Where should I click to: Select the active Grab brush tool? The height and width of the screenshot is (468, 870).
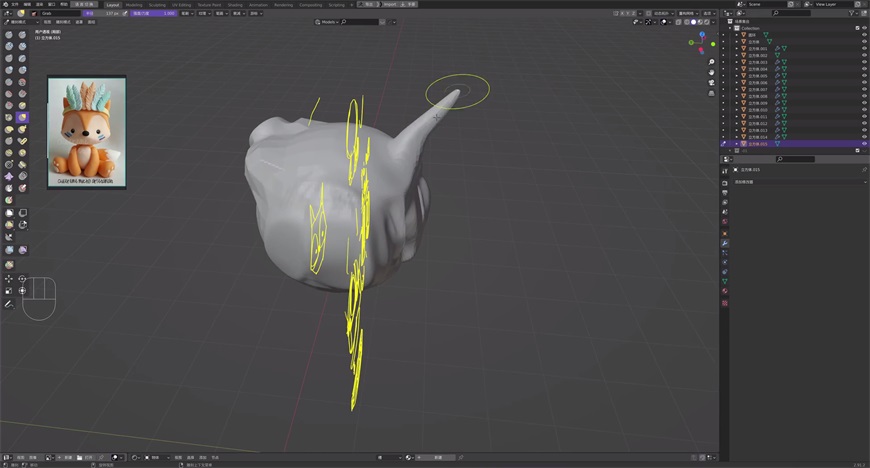point(22,117)
